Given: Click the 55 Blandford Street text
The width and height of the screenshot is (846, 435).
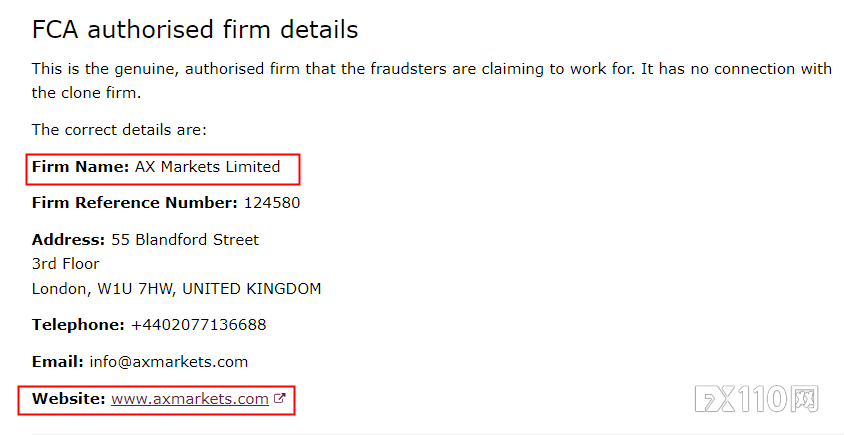Looking at the screenshot, I should point(185,240).
